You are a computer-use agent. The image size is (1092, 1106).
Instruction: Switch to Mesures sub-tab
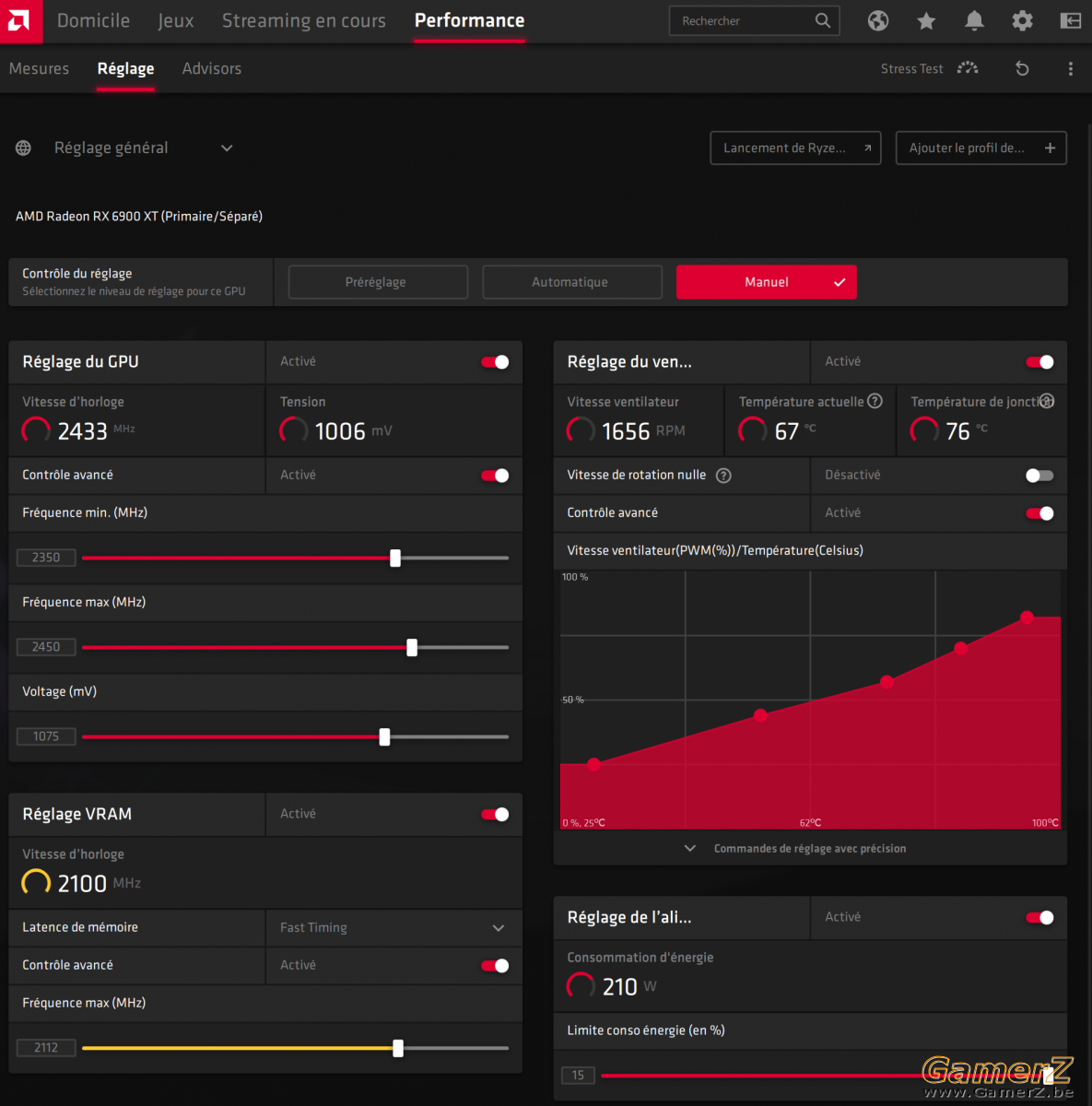[39, 68]
